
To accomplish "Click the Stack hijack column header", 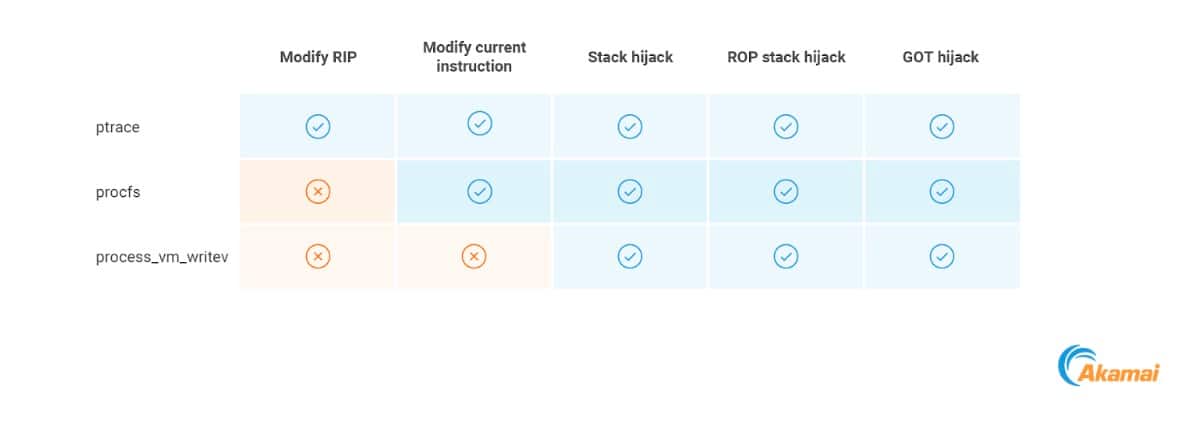I will pos(630,57).
